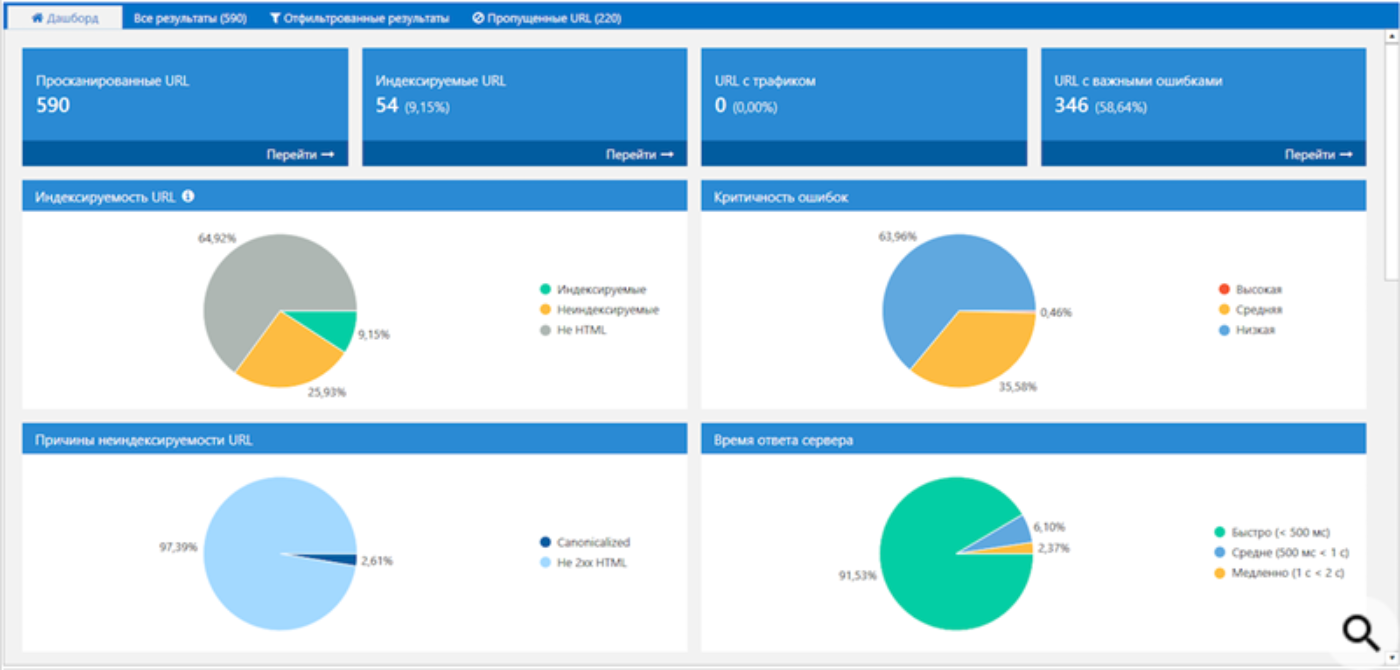Click the Индексируемые URL 54 card value
The image size is (1400, 670).
(x=387, y=105)
